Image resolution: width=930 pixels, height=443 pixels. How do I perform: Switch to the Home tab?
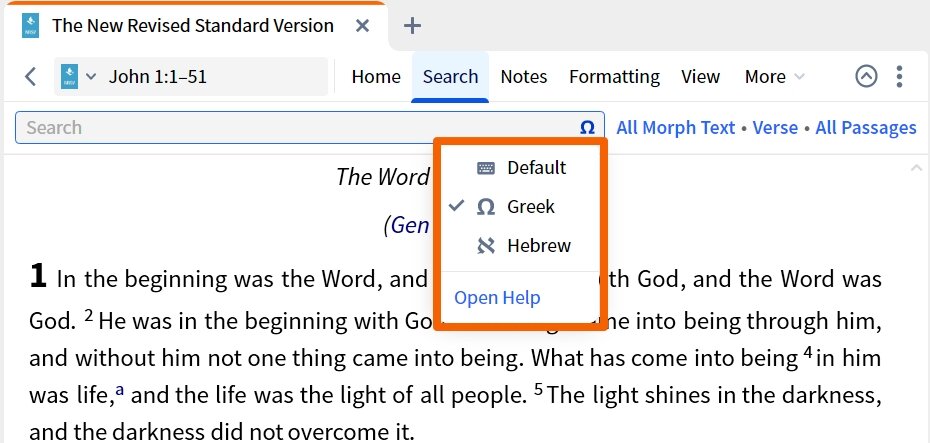click(376, 77)
